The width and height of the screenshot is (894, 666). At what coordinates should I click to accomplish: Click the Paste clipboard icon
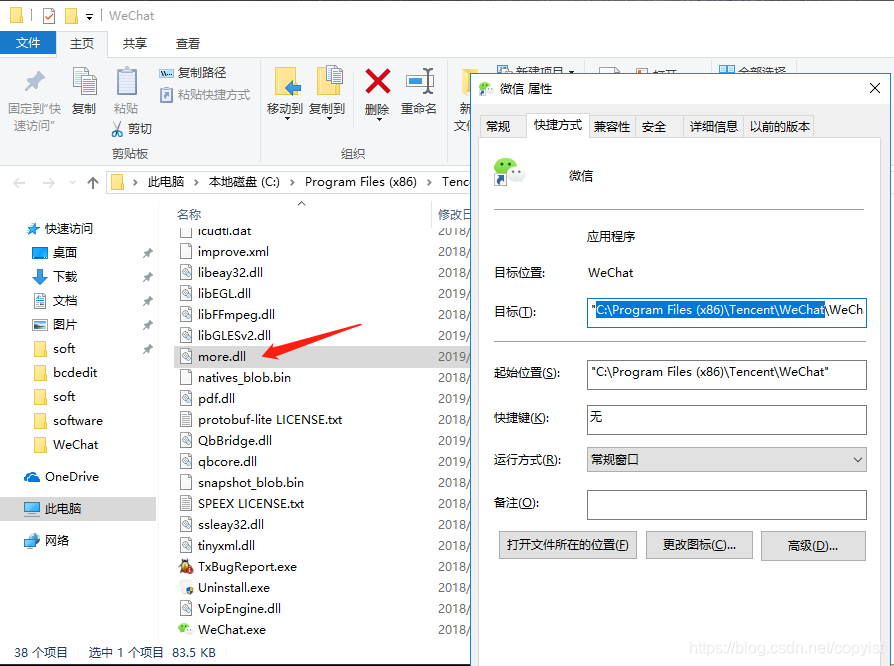click(127, 81)
